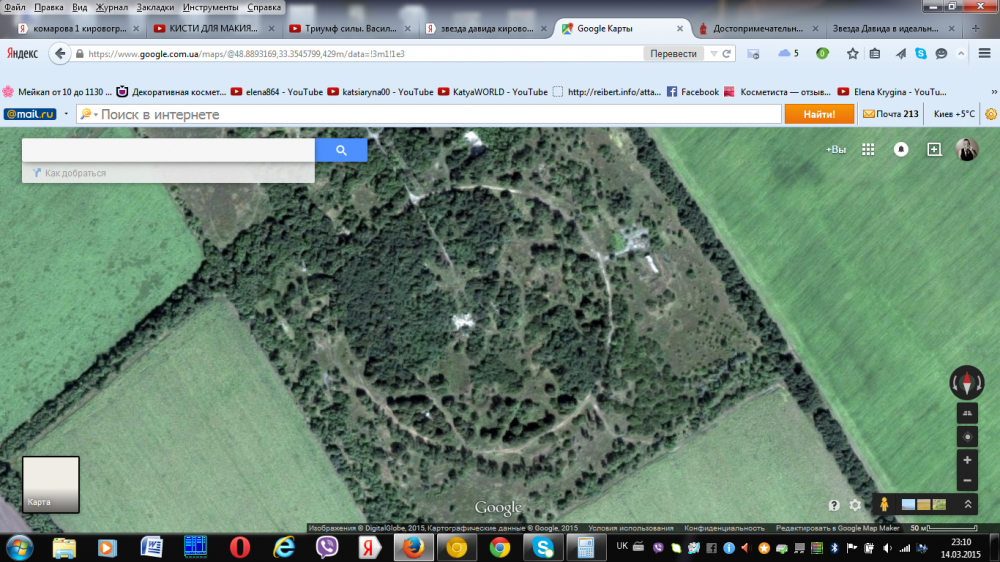Open the Windows Start menu
The width and height of the screenshot is (1000, 562).
[x=19, y=547]
